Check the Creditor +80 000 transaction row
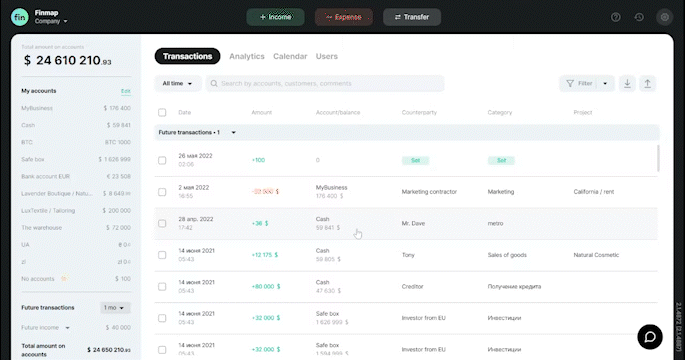The height and width of the screenshot is (360, 685). click(162, 287)
